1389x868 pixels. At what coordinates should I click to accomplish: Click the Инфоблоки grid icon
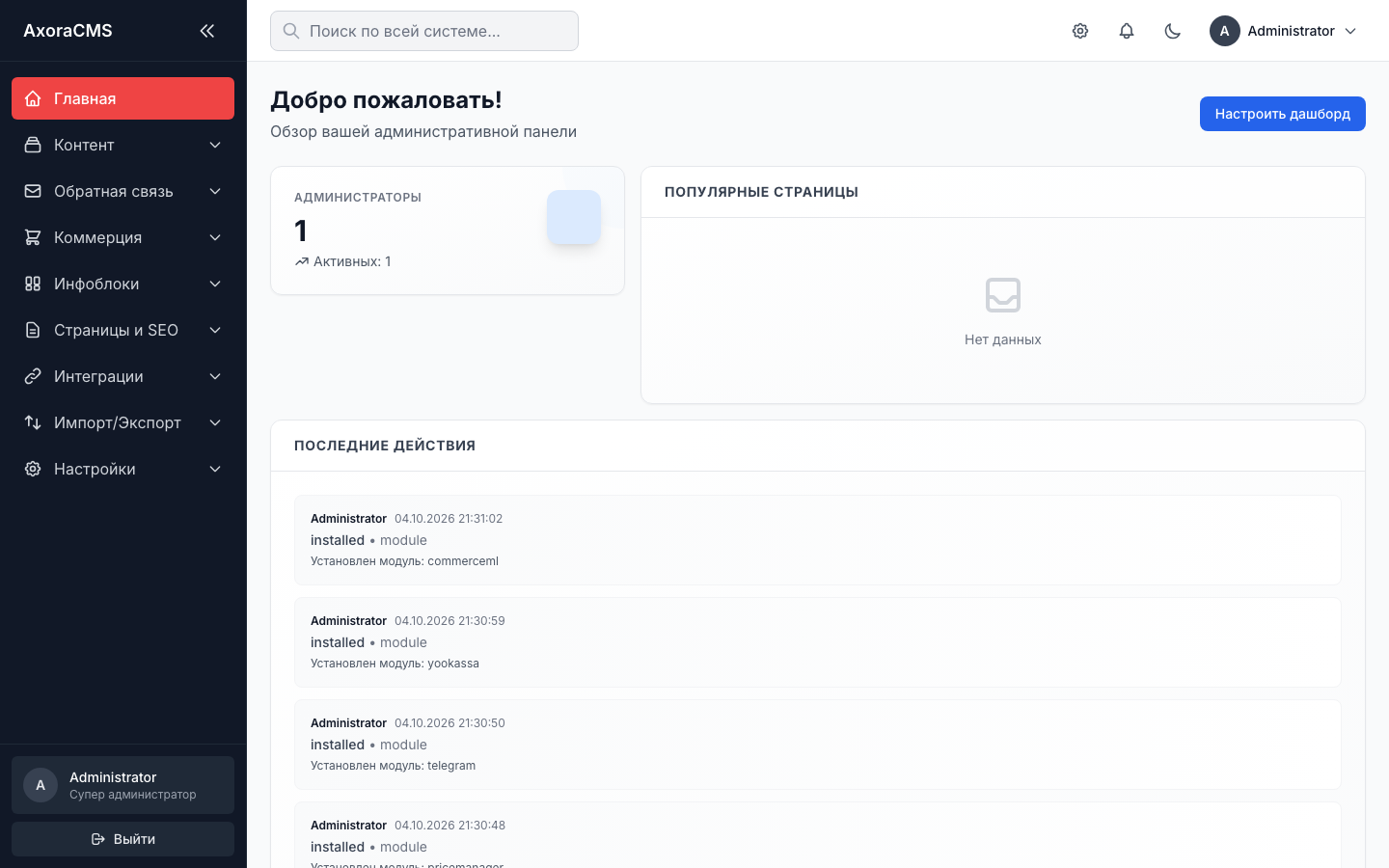click(33, 284)
